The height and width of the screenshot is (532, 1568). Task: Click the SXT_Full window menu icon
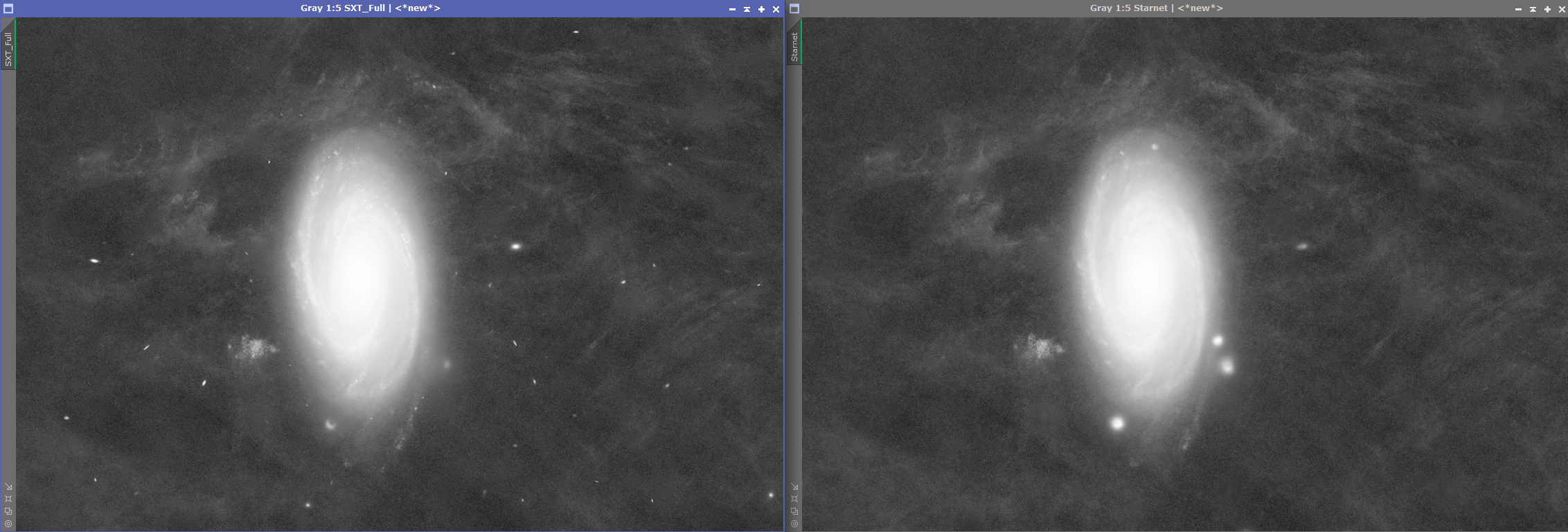(x=8, y=9)
